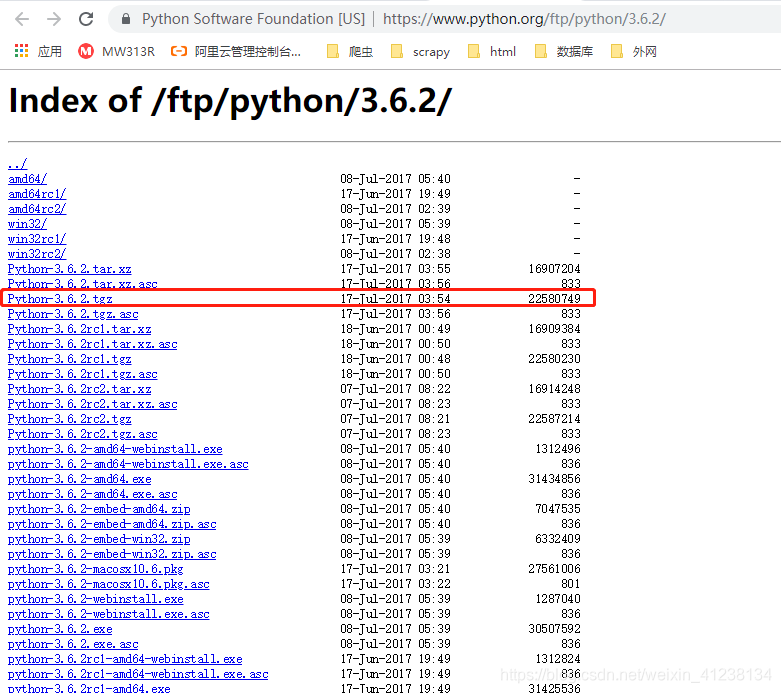Click the file size 22580749
This screenshot has height=693, width=781.
click(554, 299)
